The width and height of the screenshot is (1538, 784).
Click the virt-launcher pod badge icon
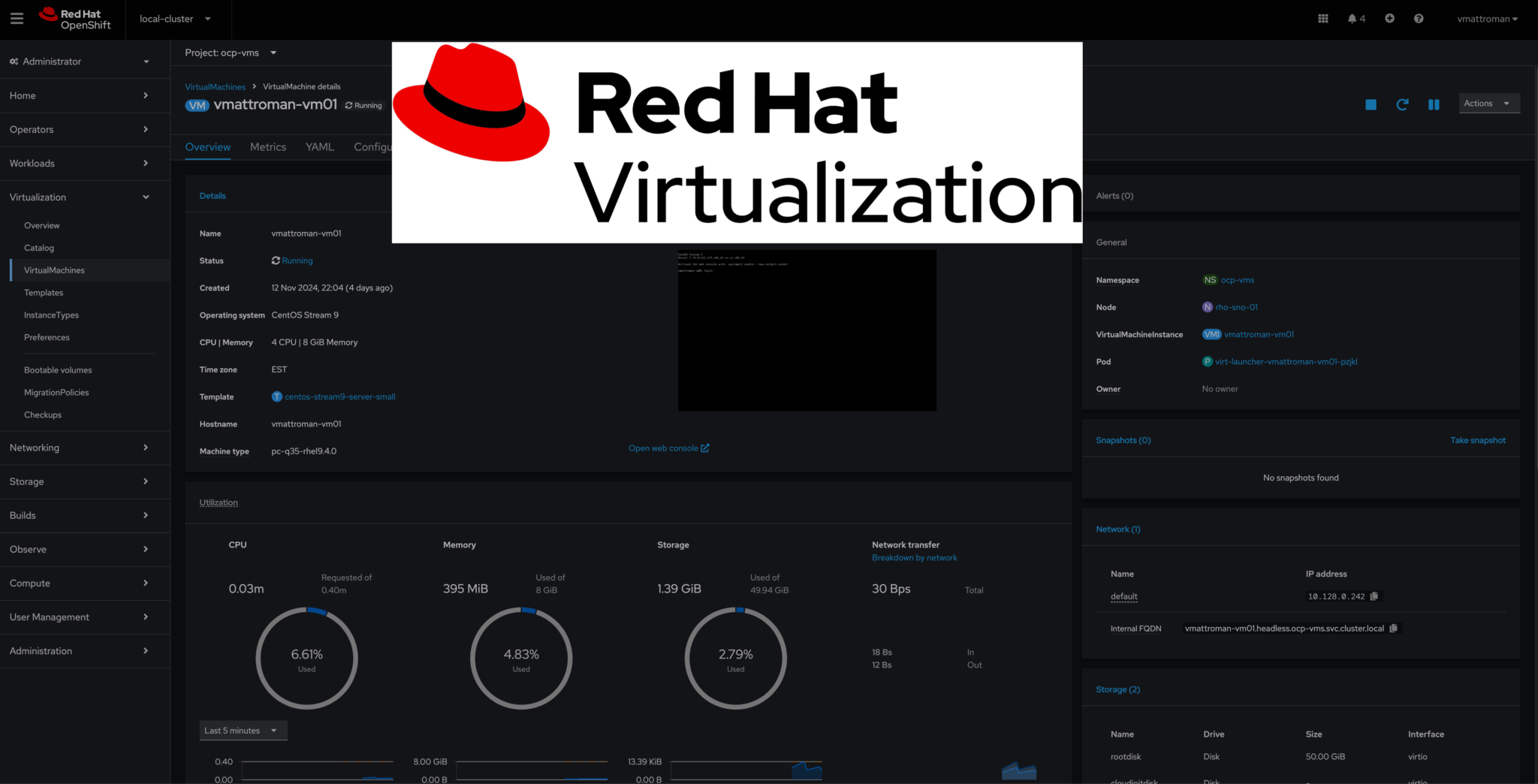point(1207,361)
